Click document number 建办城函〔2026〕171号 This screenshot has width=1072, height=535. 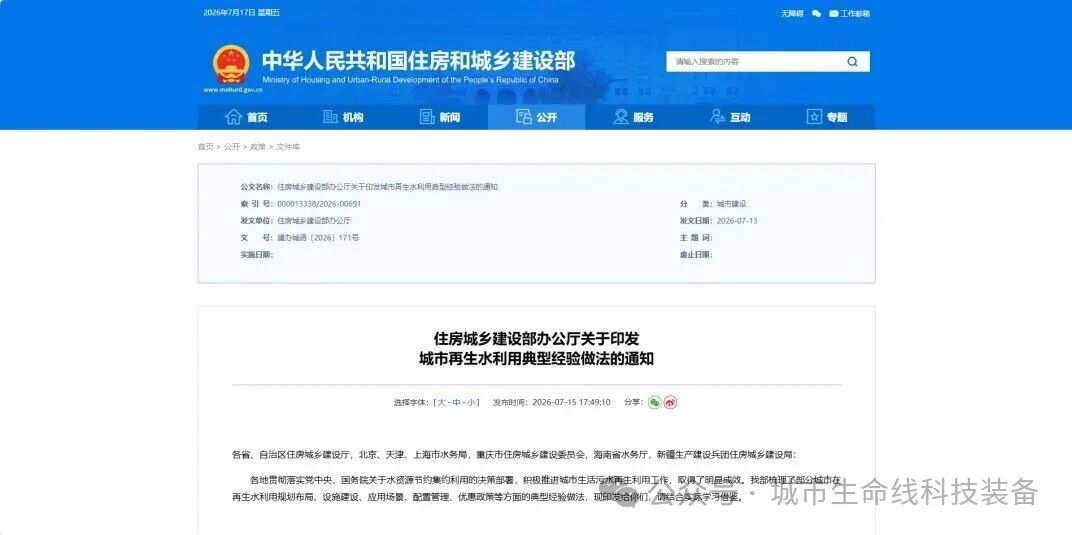coord(318,238)
